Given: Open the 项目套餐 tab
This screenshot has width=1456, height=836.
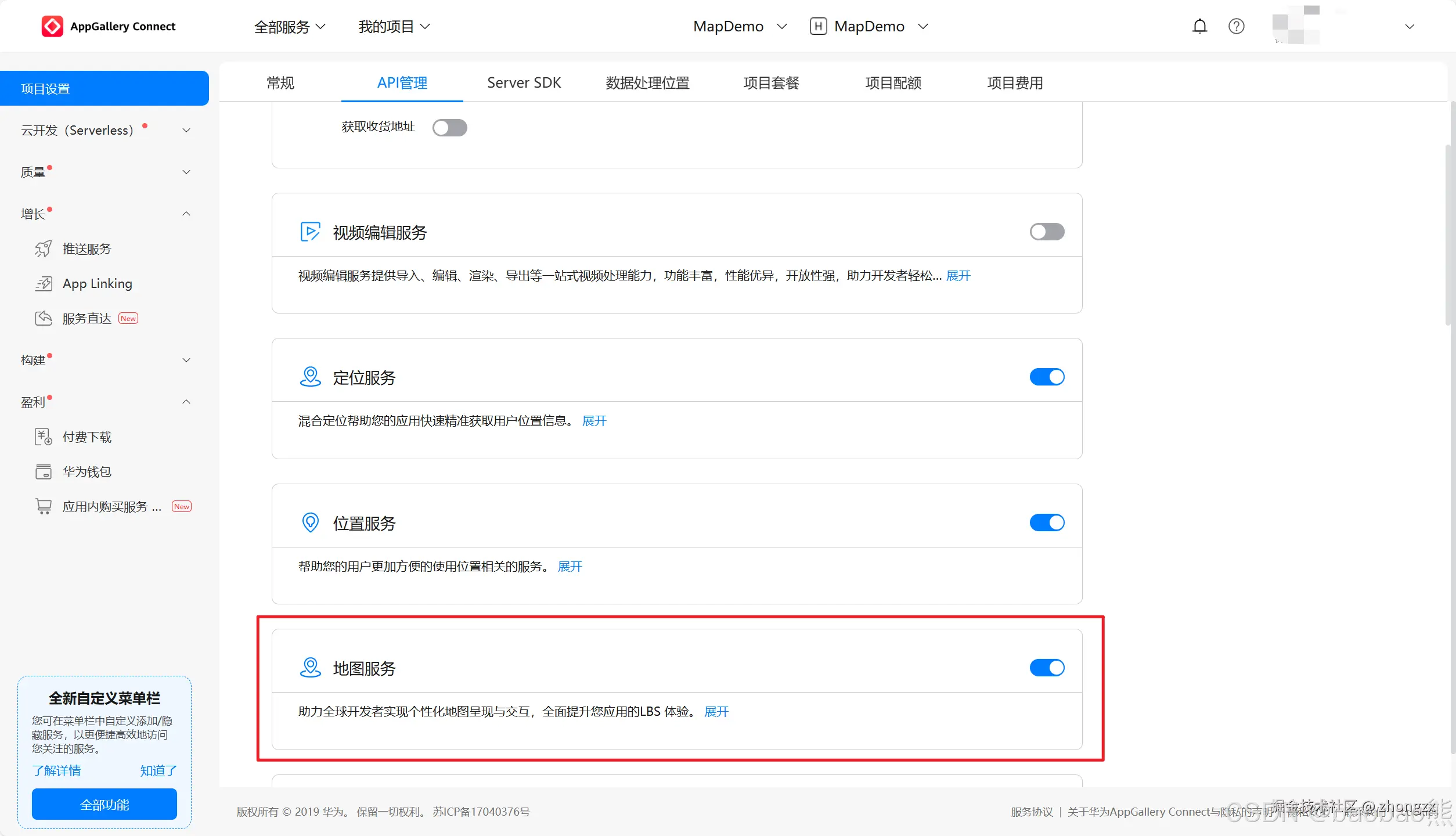Looking at the screenshot, I should point(772,82).
